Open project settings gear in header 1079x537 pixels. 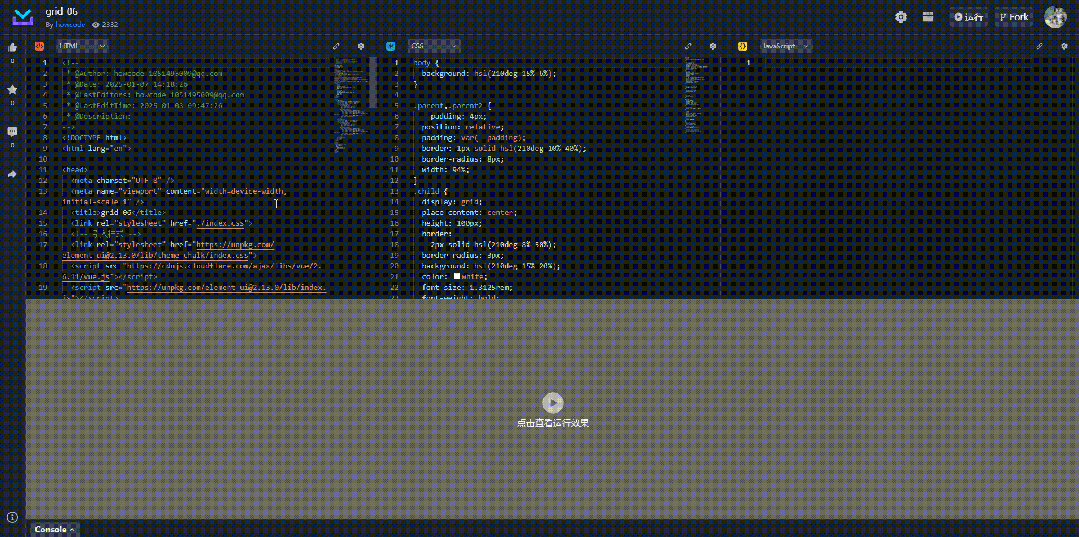pyautogui.click(x=901, y=17)
